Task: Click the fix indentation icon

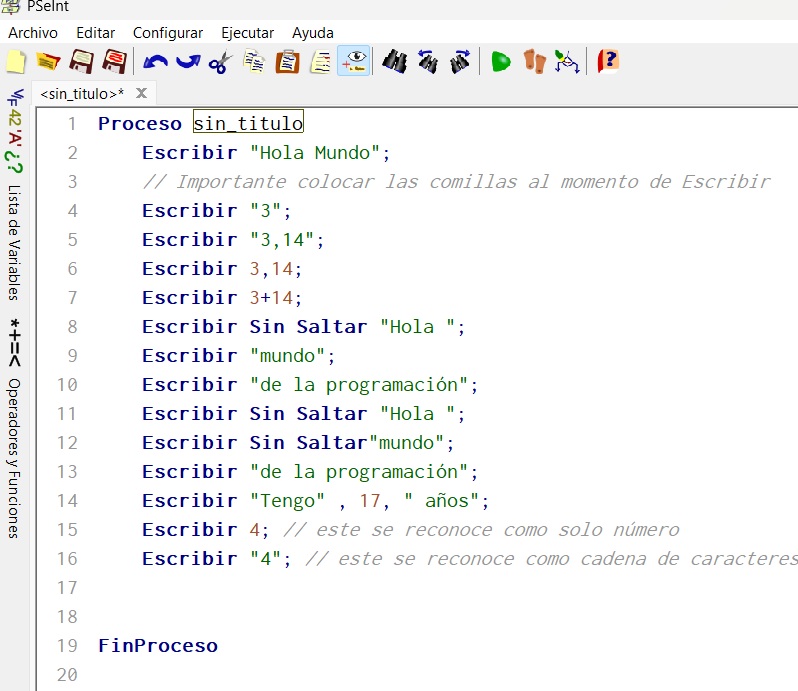Action: tap(320, 62)
